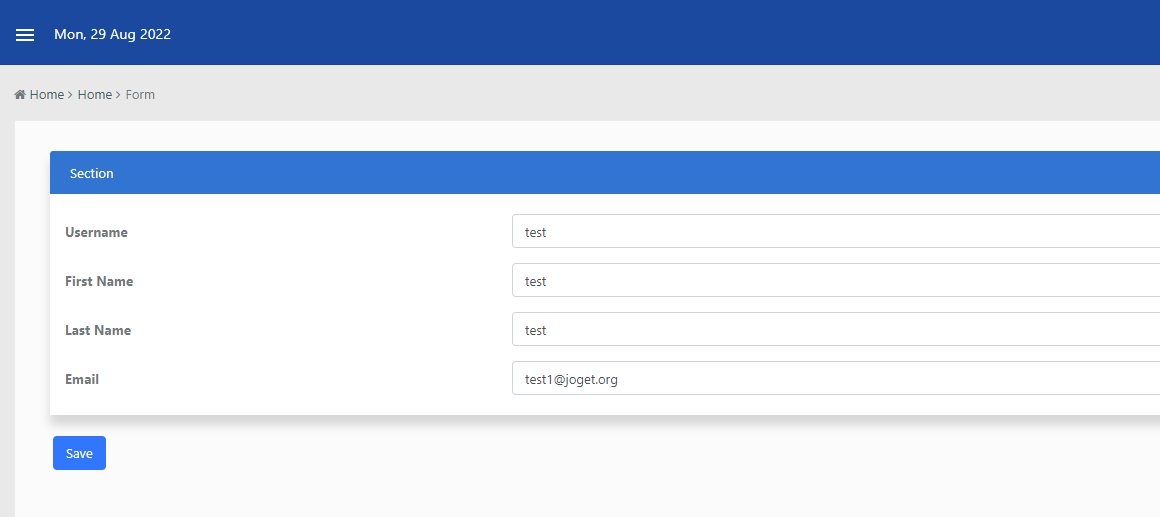Click the Last Name field label
The height and width of the screenshot is (517, 1160).
point(98,330)
